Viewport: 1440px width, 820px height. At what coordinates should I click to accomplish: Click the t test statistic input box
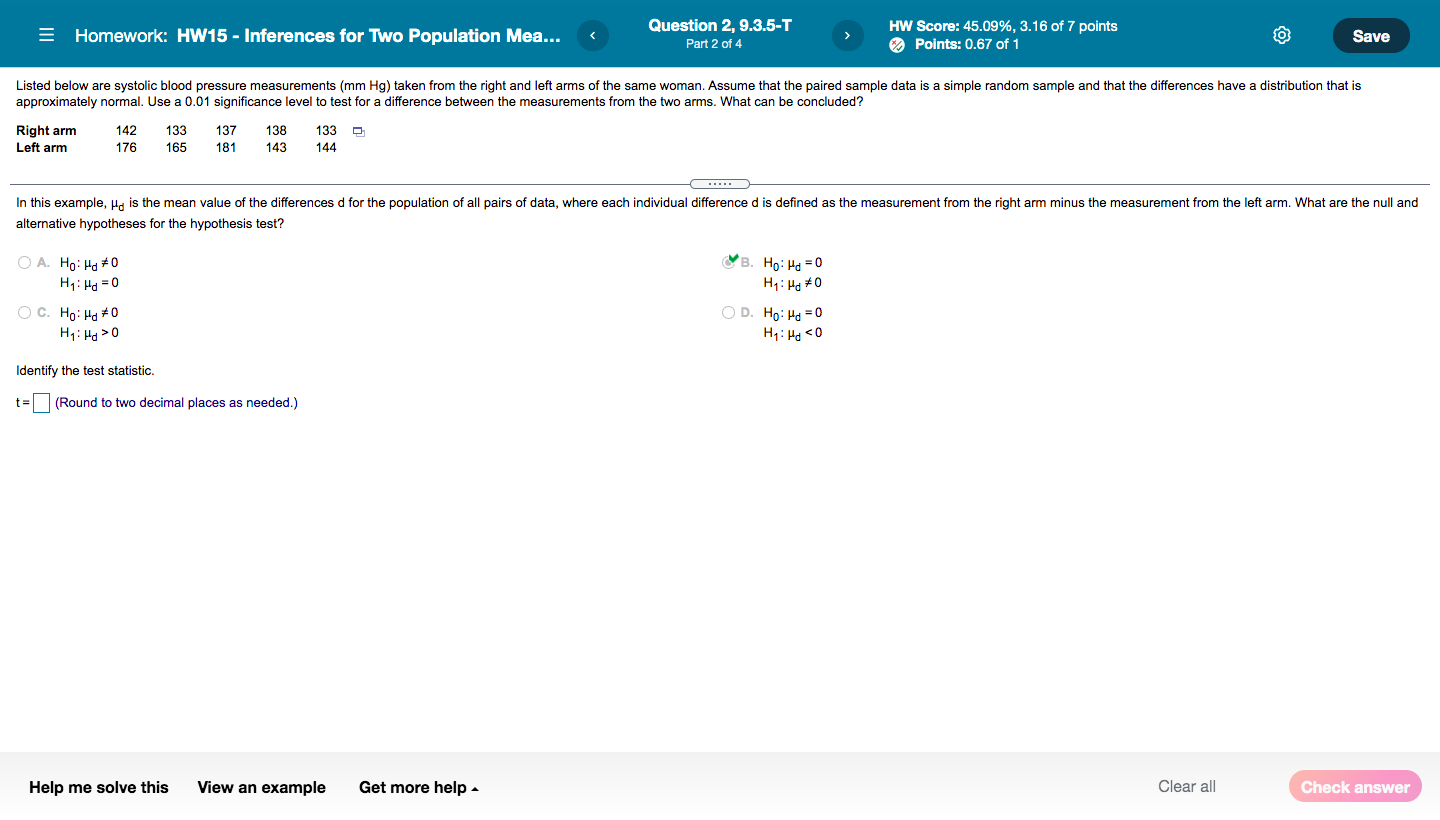pos(41,402)
